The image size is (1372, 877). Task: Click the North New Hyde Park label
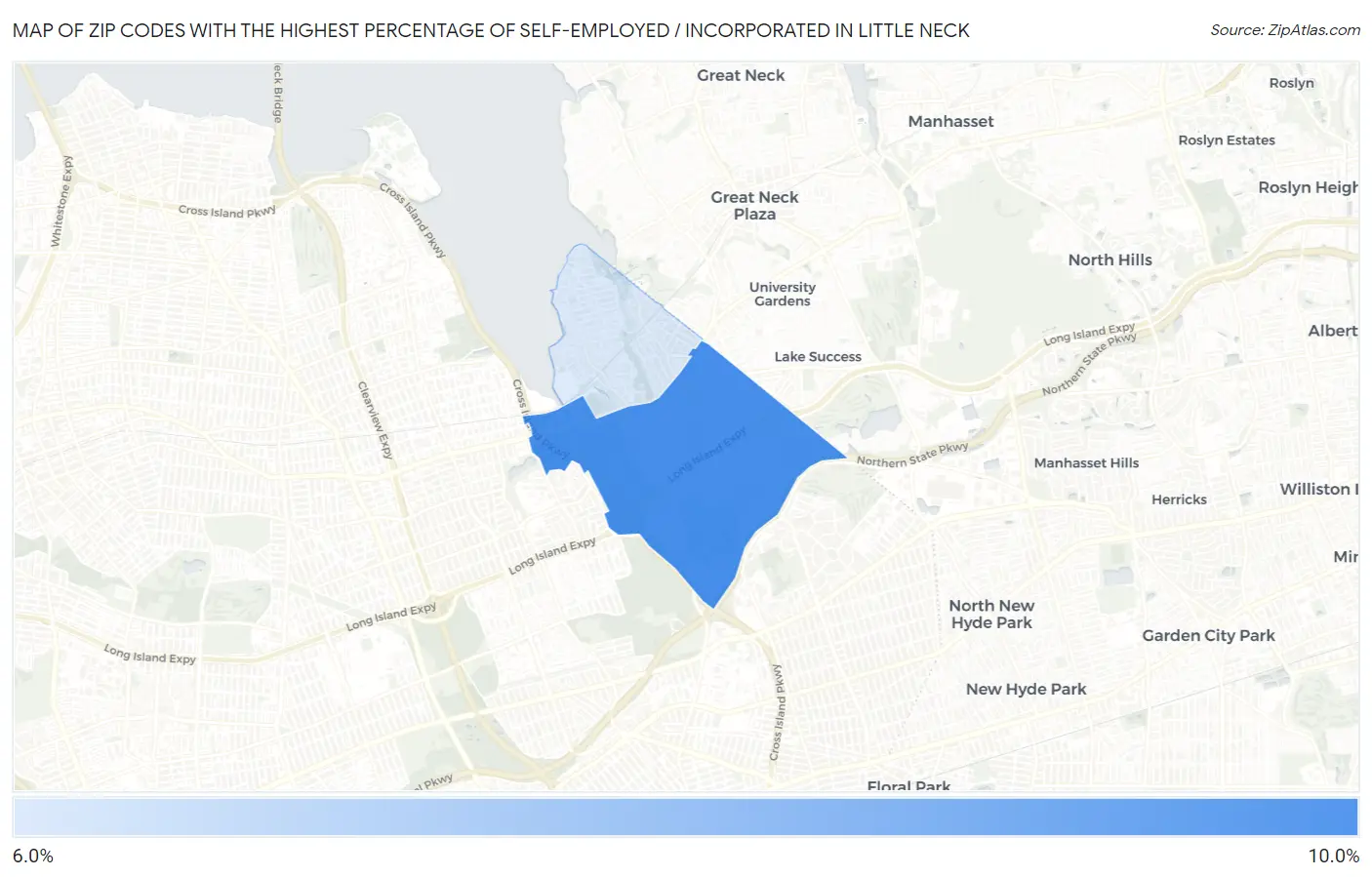coord(991,614)
